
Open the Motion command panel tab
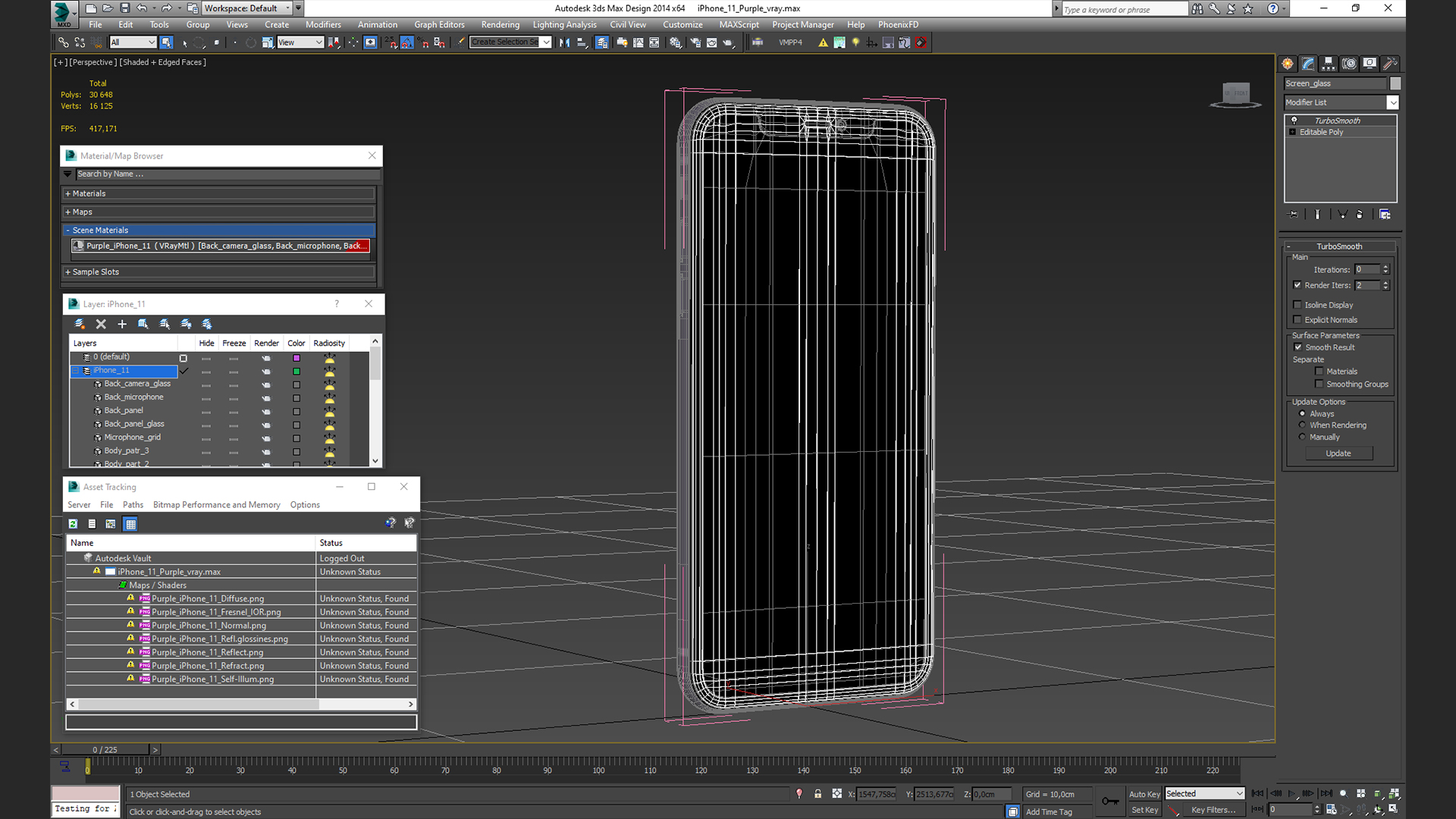[1349, 64]
